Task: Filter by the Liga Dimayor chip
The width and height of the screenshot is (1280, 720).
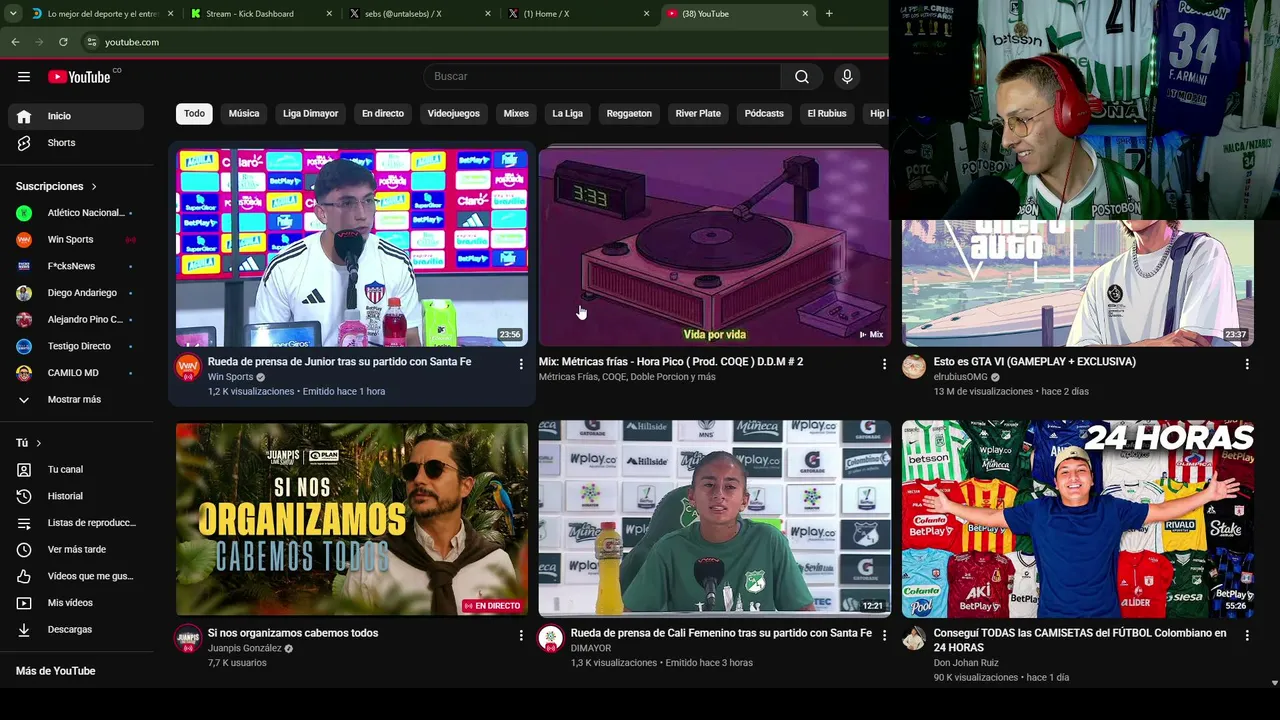Action: [310, 114]
